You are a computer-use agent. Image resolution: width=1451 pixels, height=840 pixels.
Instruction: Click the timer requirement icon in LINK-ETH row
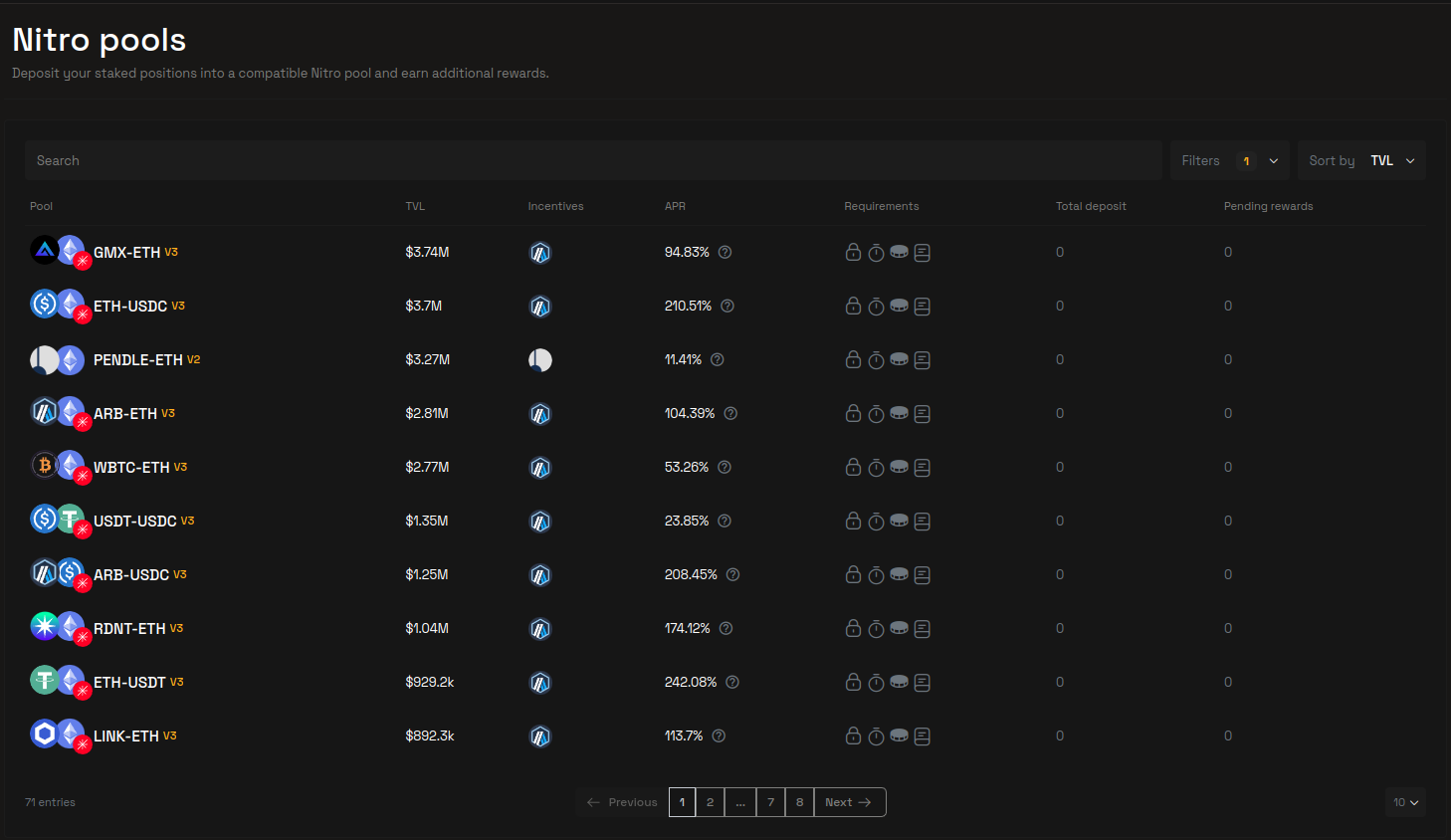coord(876,735)
